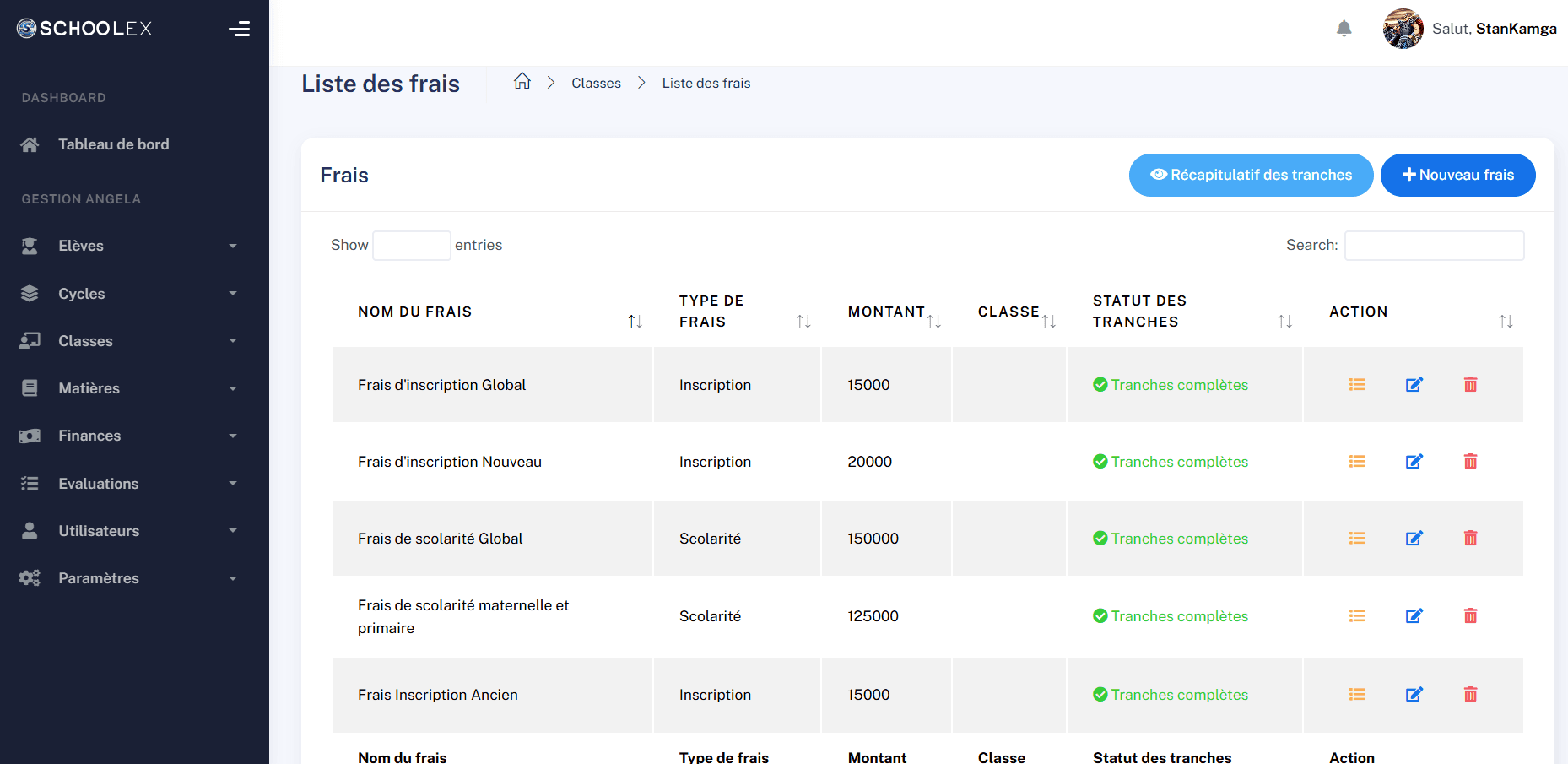View tranches list for Frais d'inscription Global

(x=1357, y=385)
